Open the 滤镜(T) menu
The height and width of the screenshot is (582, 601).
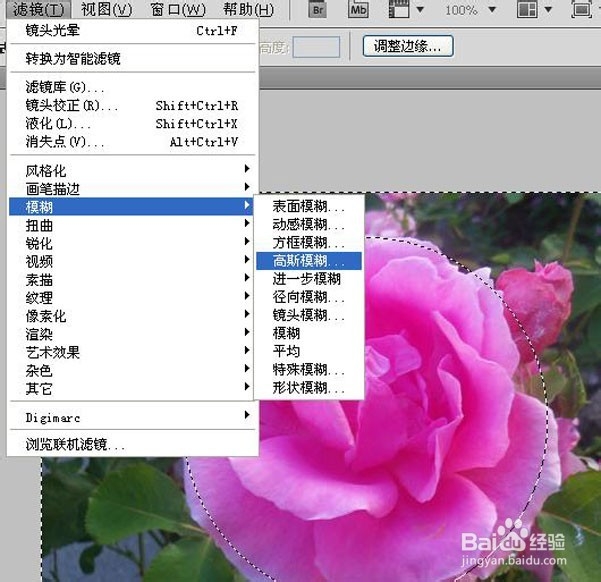39,10
